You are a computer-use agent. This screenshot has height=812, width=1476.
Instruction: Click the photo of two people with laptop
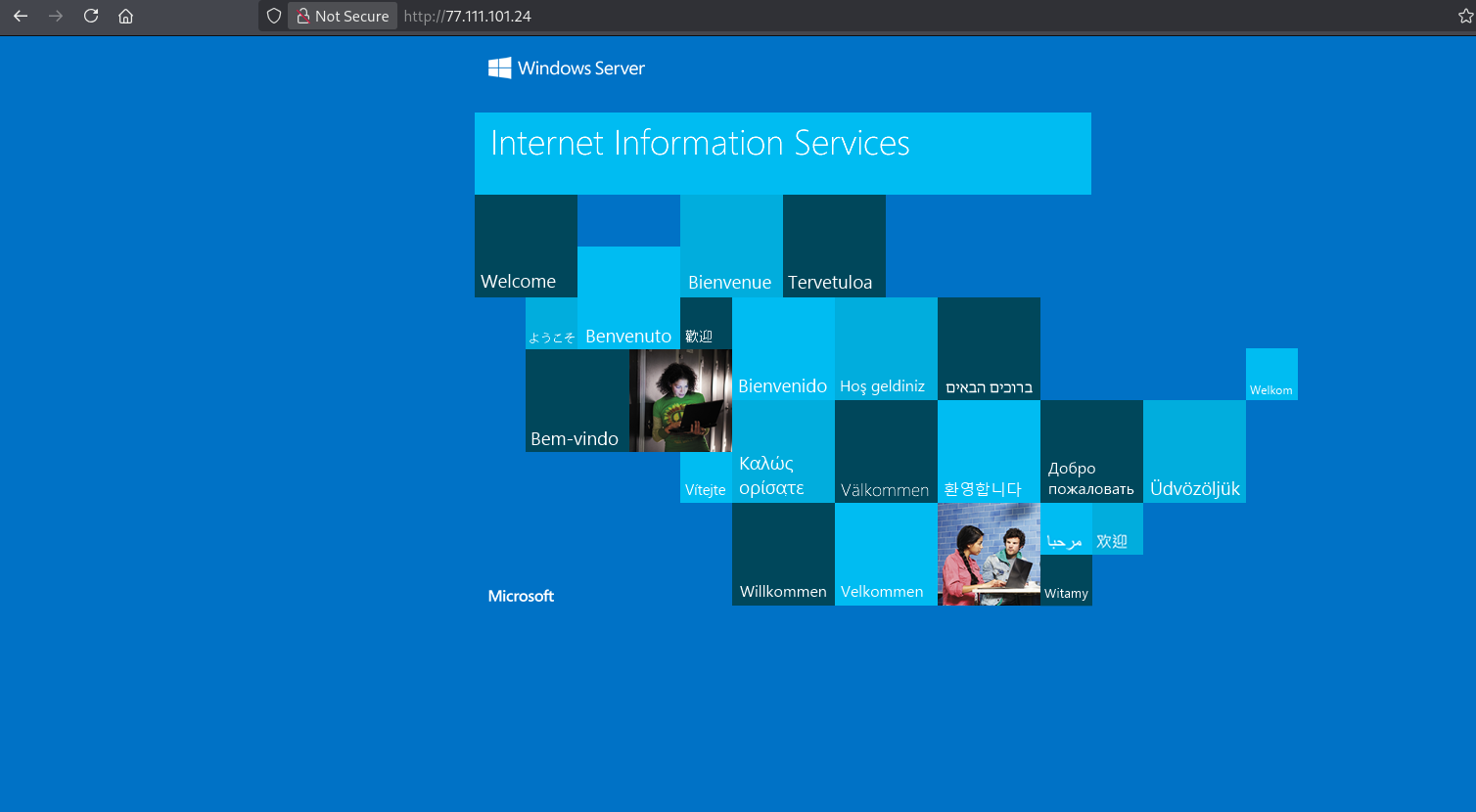coord(989,554)
